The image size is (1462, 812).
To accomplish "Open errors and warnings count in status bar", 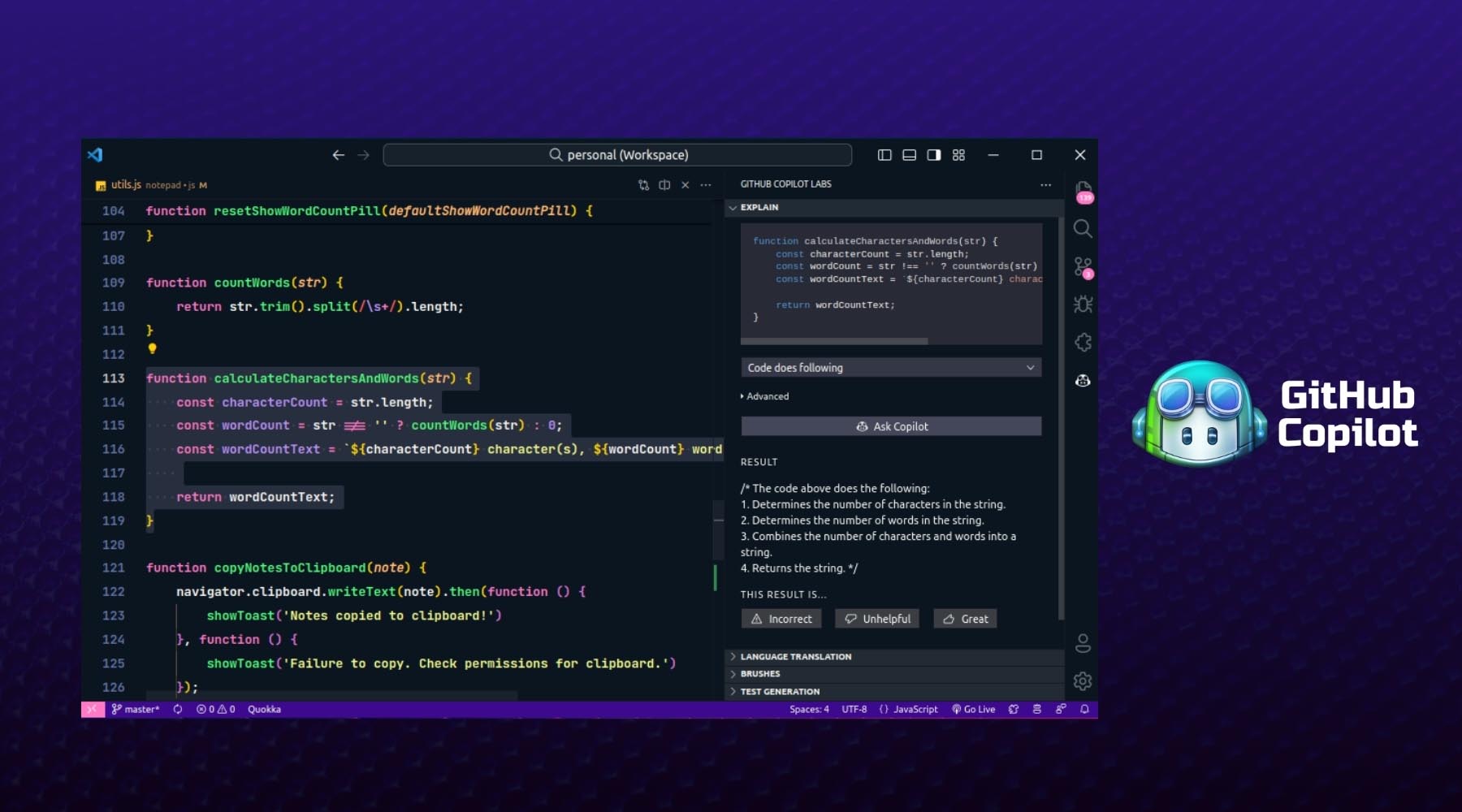I will tap(215, 710).
